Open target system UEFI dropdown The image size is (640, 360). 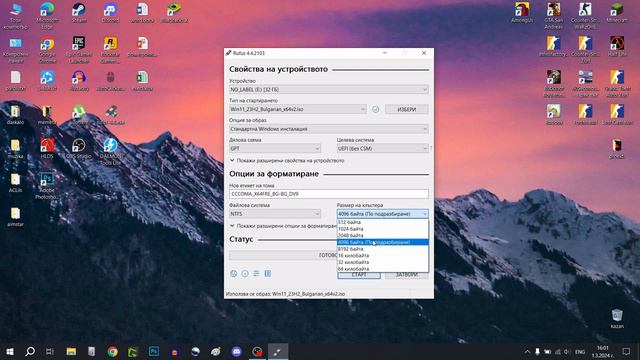(x=382, y=149)
